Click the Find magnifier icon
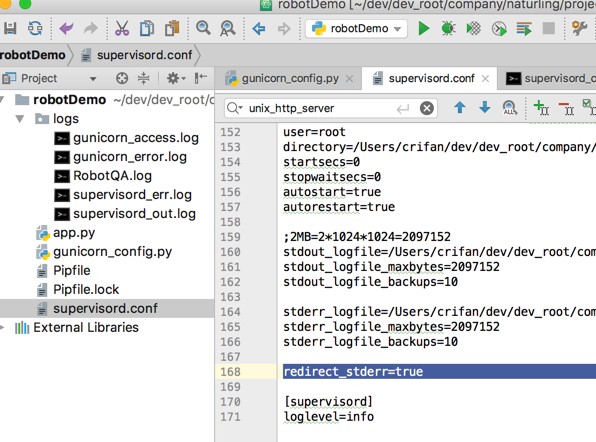The width and height of the screenshot is (596, 442). click(x=203, y=28)
